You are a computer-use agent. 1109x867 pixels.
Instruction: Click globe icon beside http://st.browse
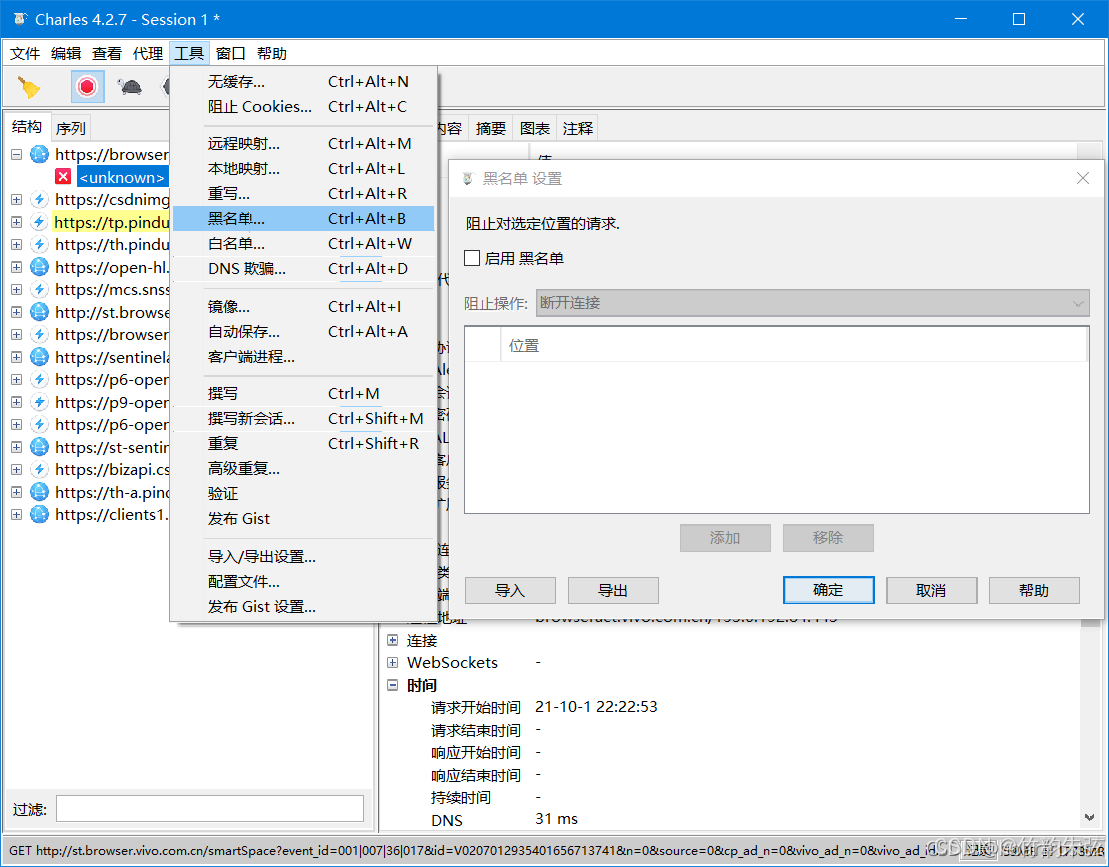click(40, 312)
